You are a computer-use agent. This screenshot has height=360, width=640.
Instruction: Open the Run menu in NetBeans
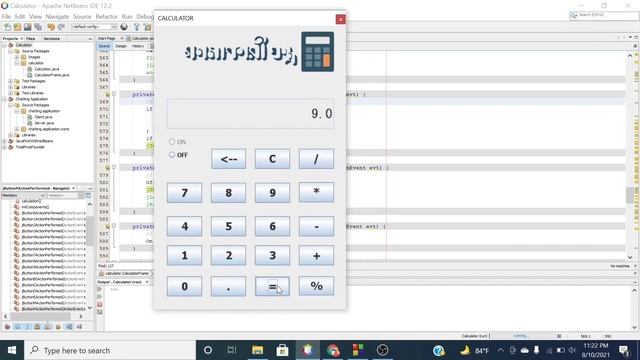(127, 17)
